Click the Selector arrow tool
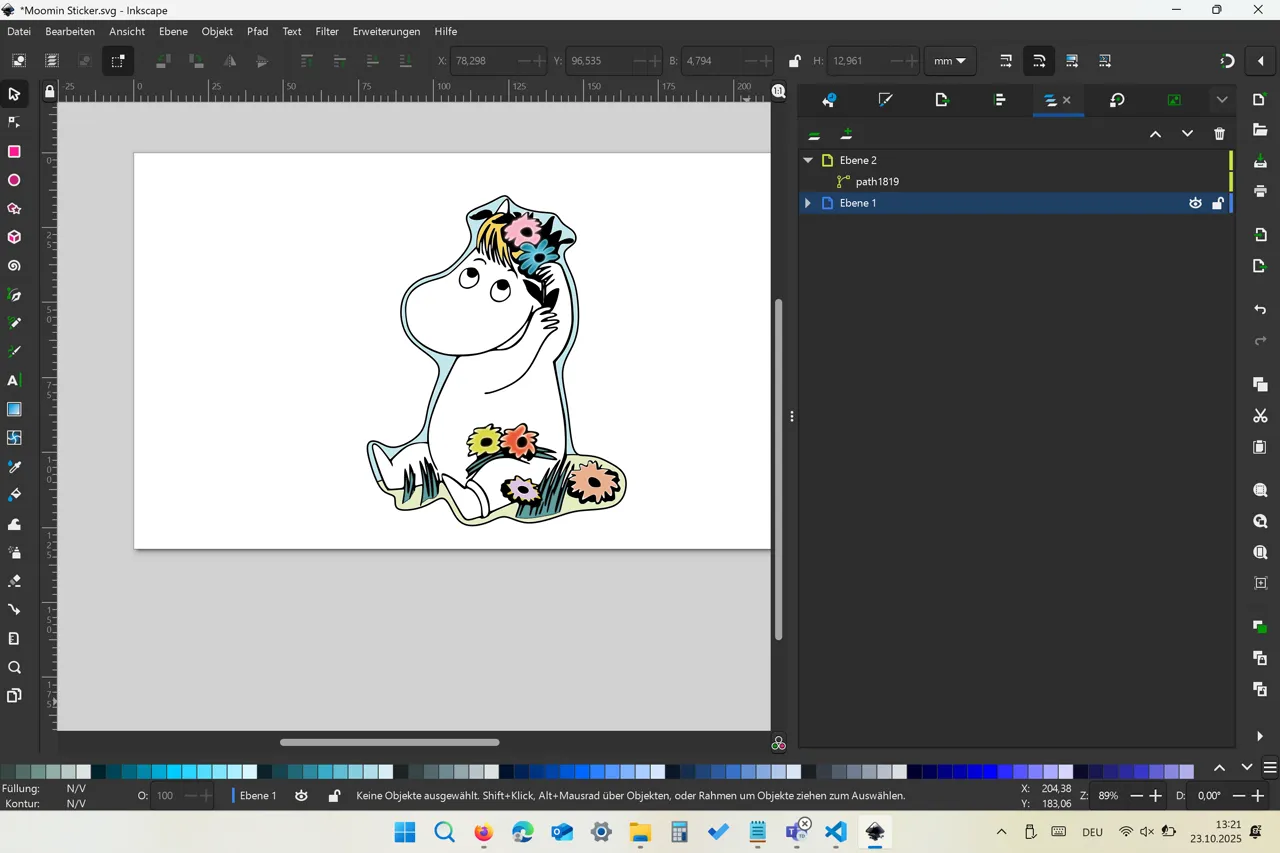1280x853 pixels. coord(14,94)
